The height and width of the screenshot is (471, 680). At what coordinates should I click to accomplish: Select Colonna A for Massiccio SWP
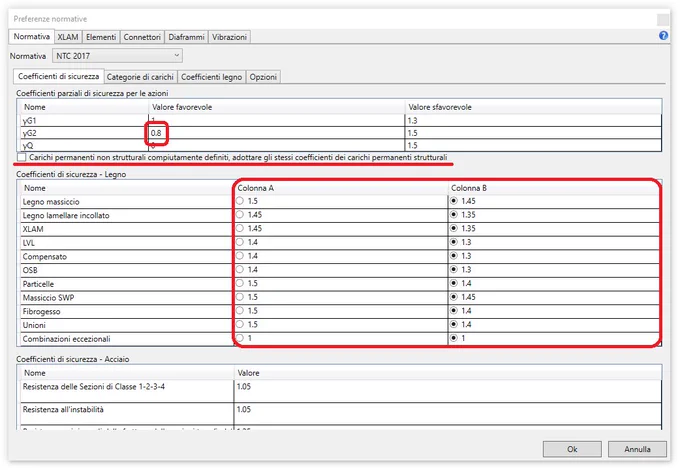[240, 297]
